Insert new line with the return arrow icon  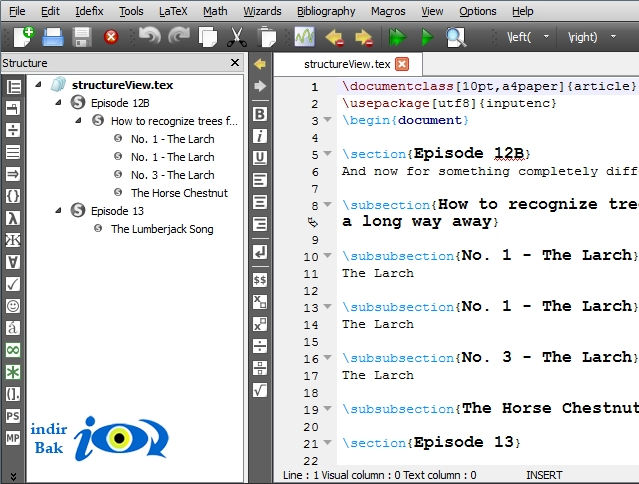[x=260, y=252]
